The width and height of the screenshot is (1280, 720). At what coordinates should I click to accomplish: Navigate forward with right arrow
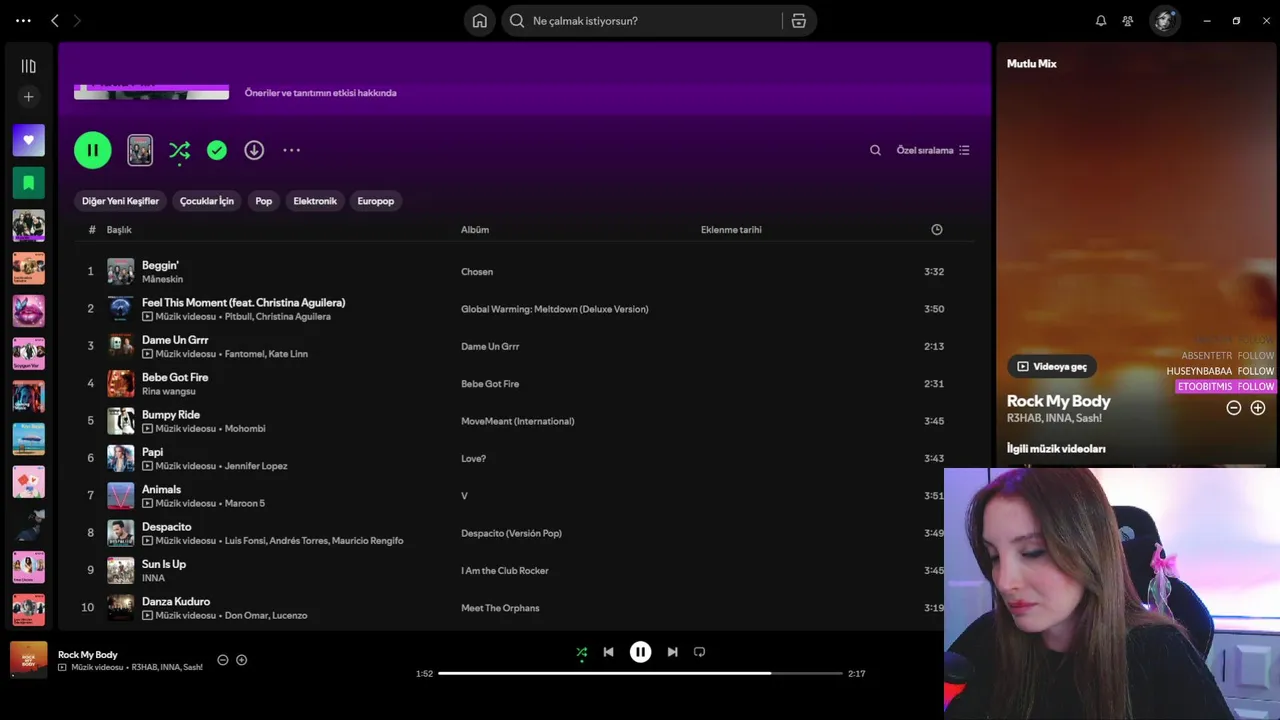tap(77, 21)
